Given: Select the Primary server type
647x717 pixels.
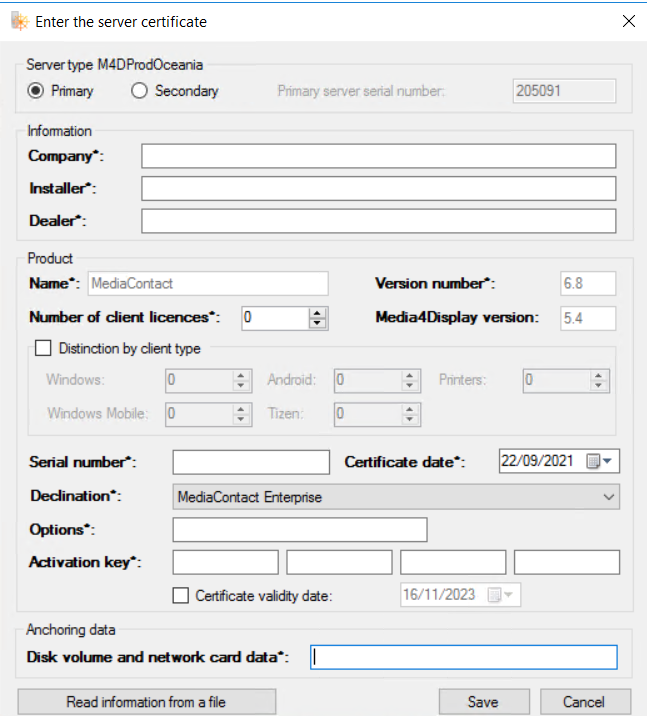Looking at the screenshot, I should (x=37, y=91).
